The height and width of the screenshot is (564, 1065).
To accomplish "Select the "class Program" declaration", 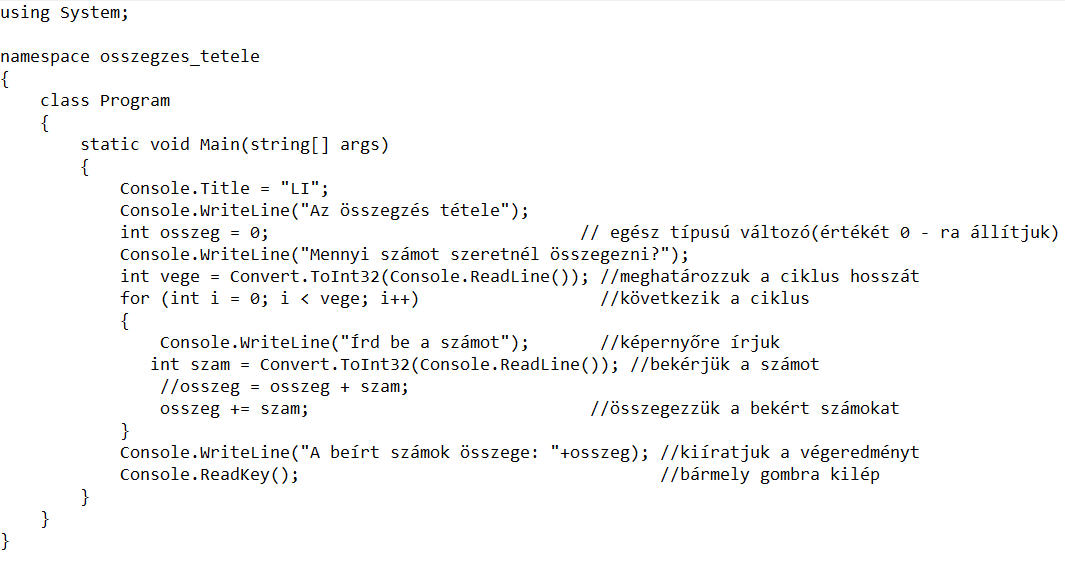I will point(104,100).
